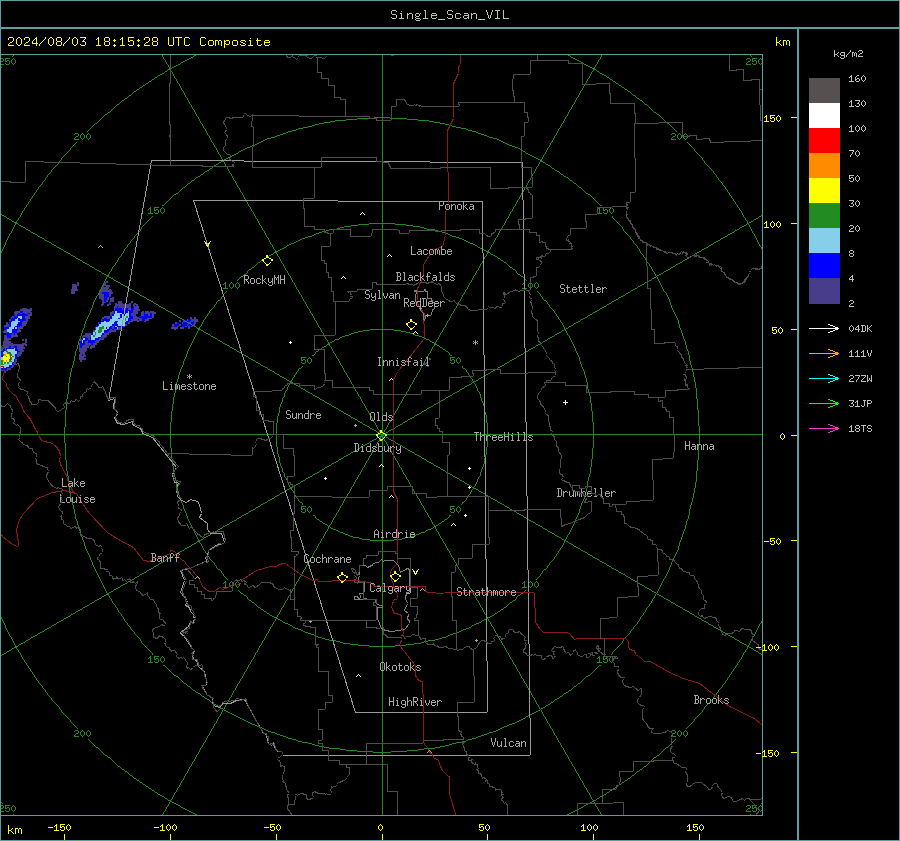Click the yellow 50 kg/m2 legend swatch

coord(824,191)
